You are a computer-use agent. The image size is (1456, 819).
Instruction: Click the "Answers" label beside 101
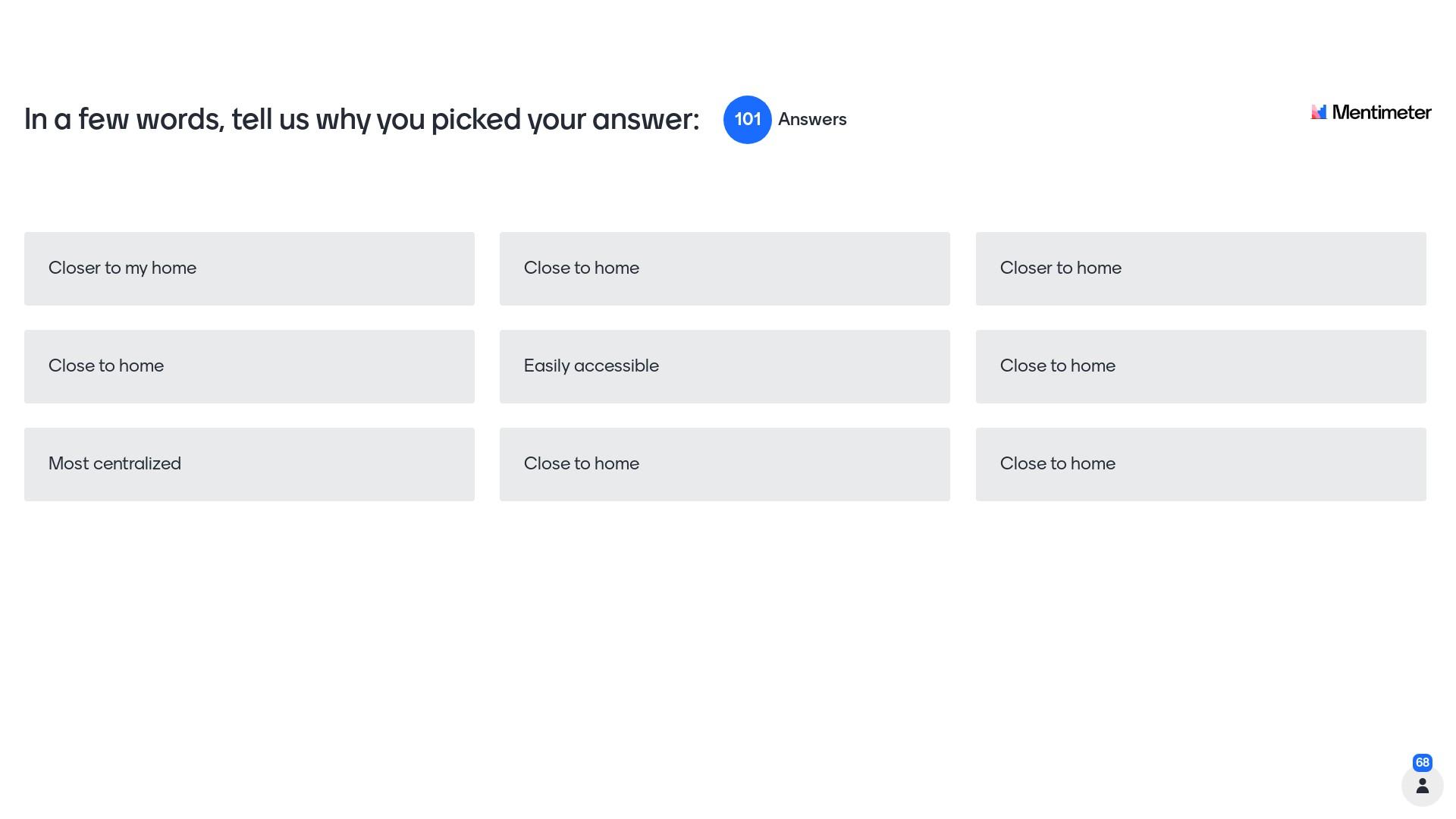point(811,120)
